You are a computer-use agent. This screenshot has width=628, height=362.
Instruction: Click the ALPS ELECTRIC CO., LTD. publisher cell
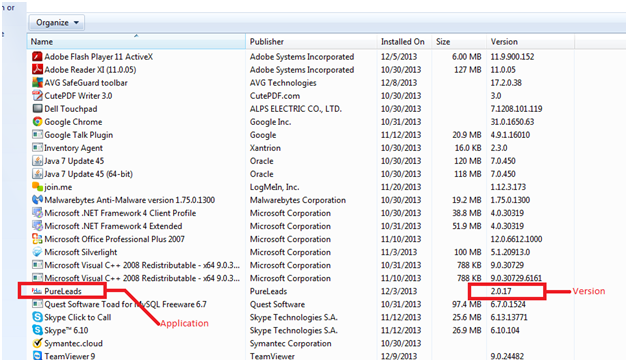point(296,109)
